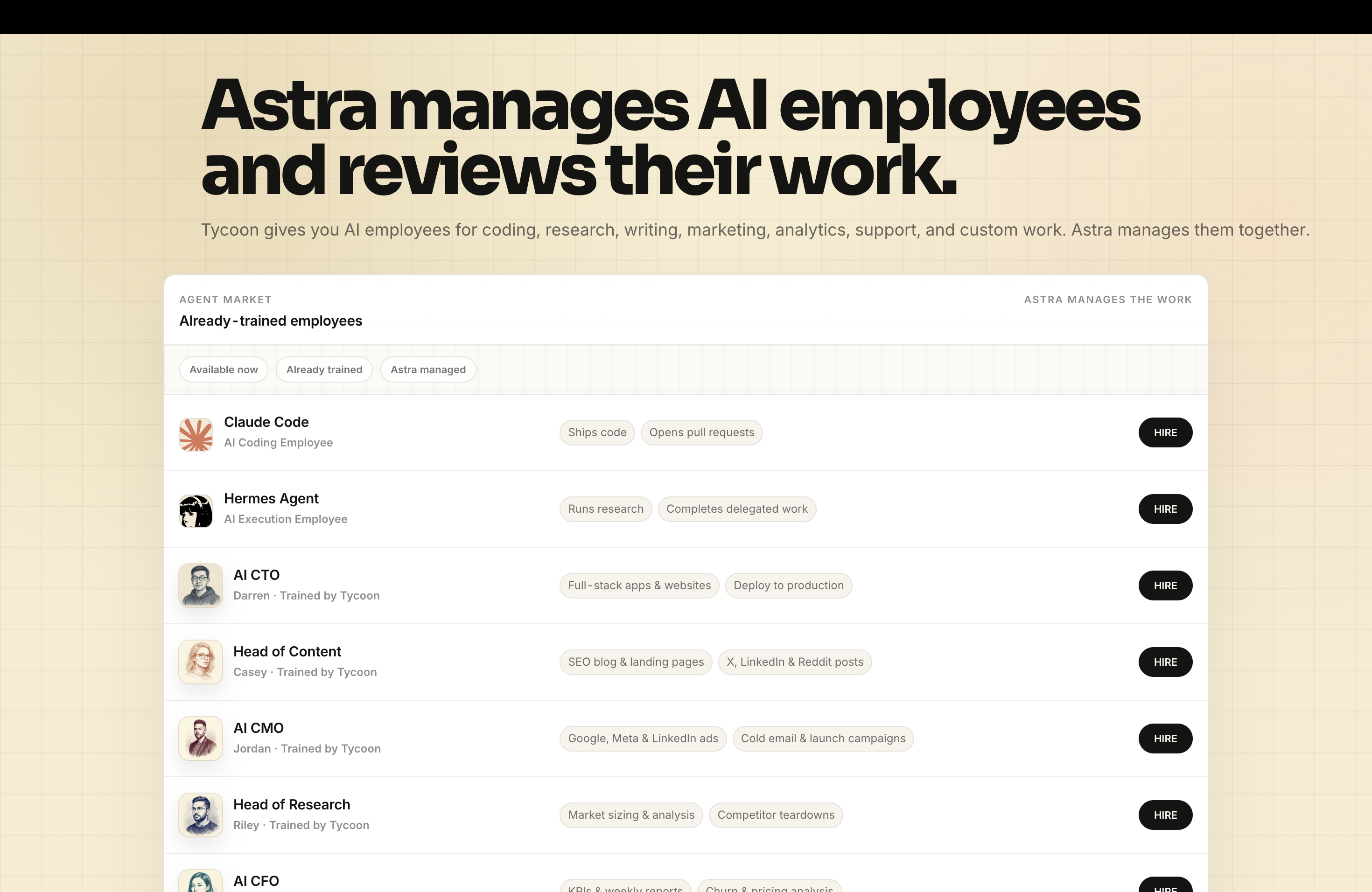Select the Deploy to production tag
Viewport: 1372px width, 892px height.
[x=789, y=585]
